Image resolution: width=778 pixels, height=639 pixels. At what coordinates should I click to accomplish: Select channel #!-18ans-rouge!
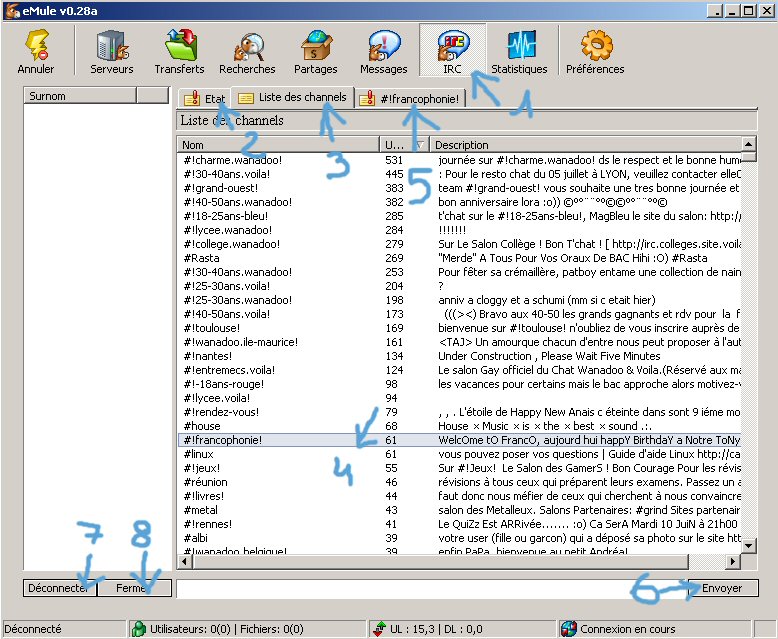click(x=459, y=384)
